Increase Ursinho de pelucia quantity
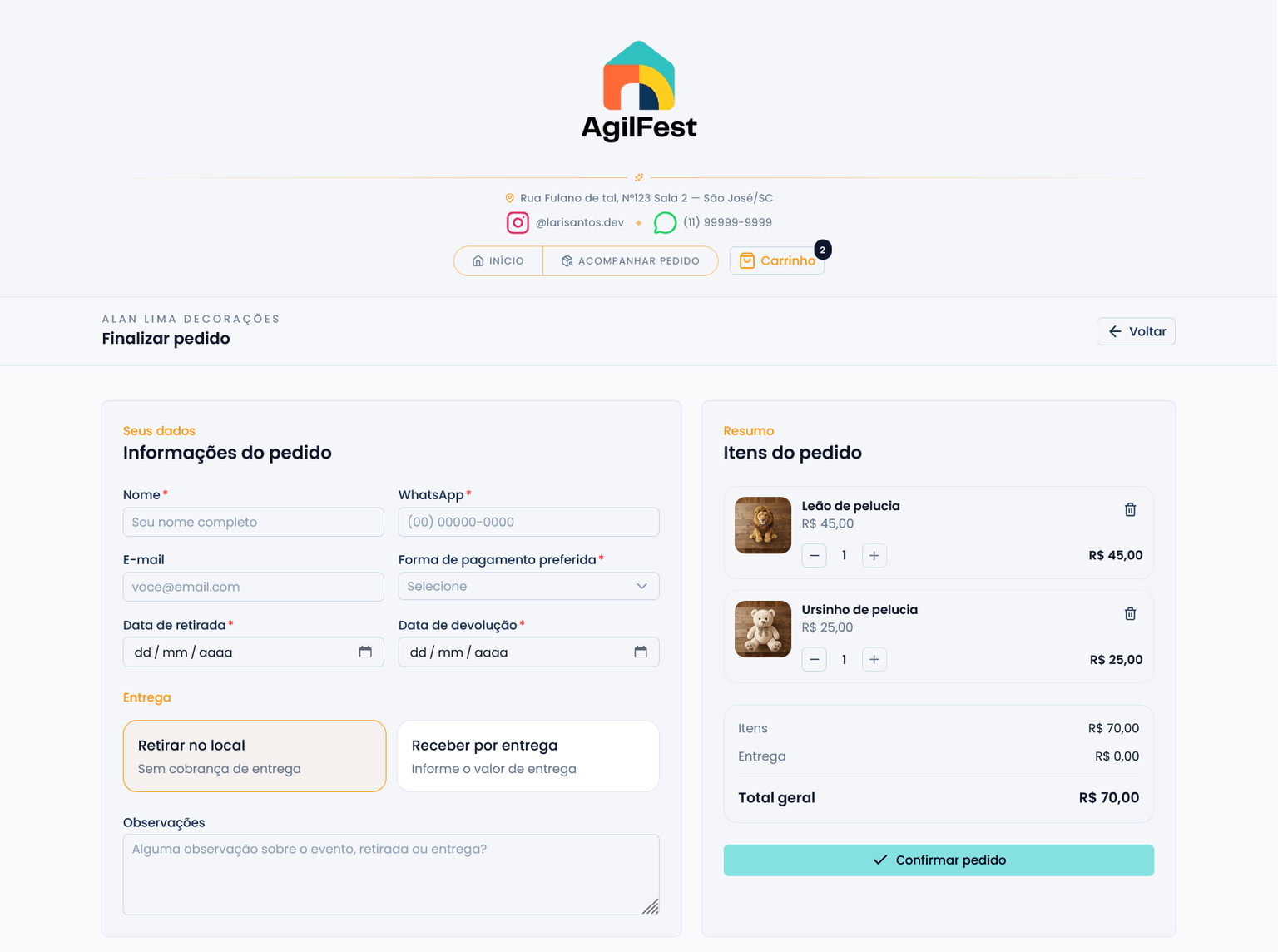Screen dimensions: 1278x952 click(x=874, y=659)
